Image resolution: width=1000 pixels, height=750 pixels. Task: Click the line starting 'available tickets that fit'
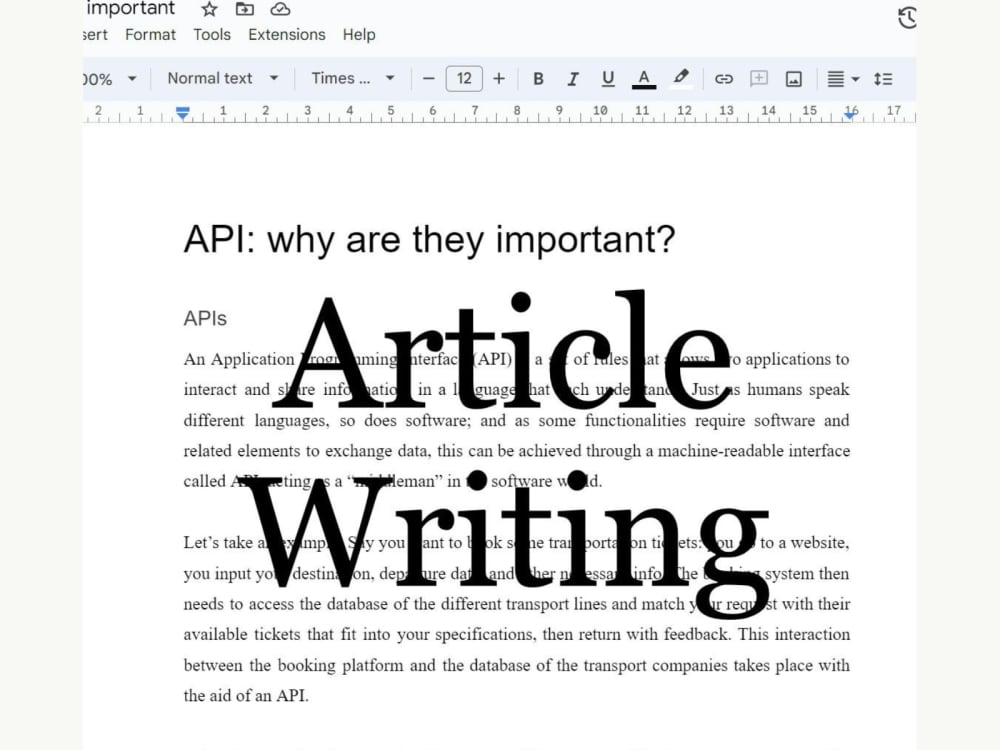tap(517, 635)
